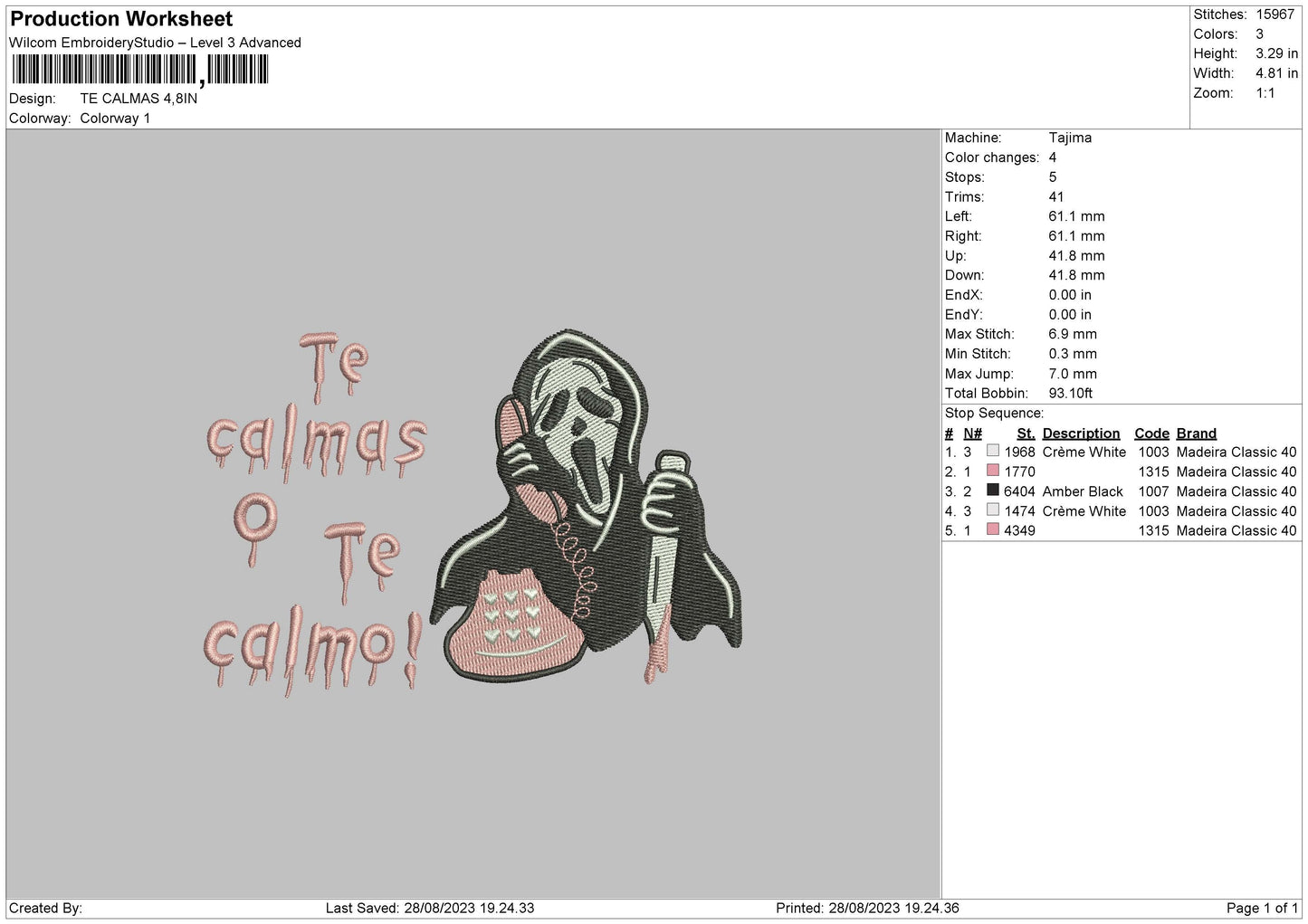The width and height of the screenshot is (1308, 924).
Task: Click the Max Stitch value '6.9 mm'
Action: (1073, 334)
